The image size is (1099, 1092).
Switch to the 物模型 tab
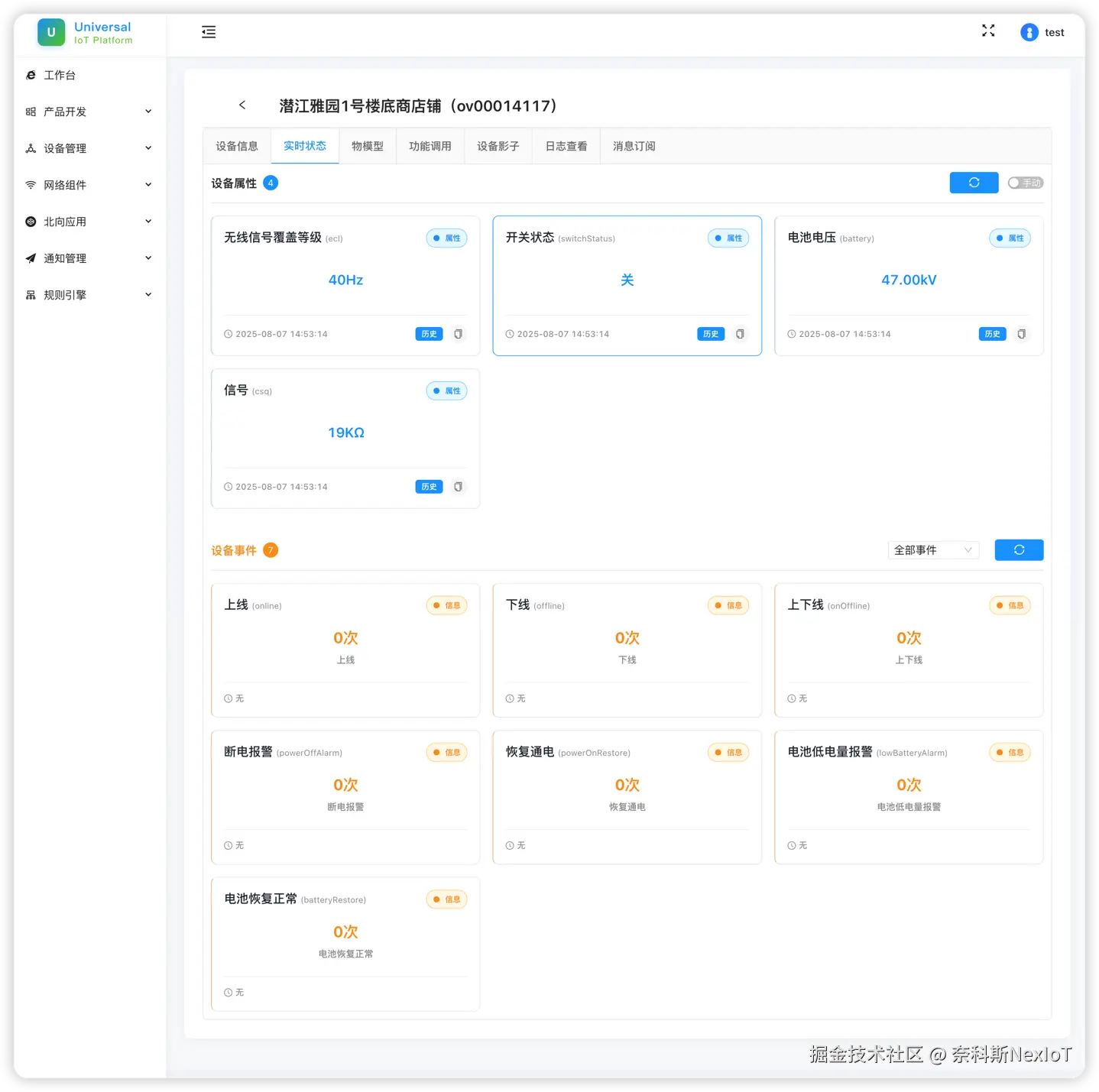coord(368,146)
